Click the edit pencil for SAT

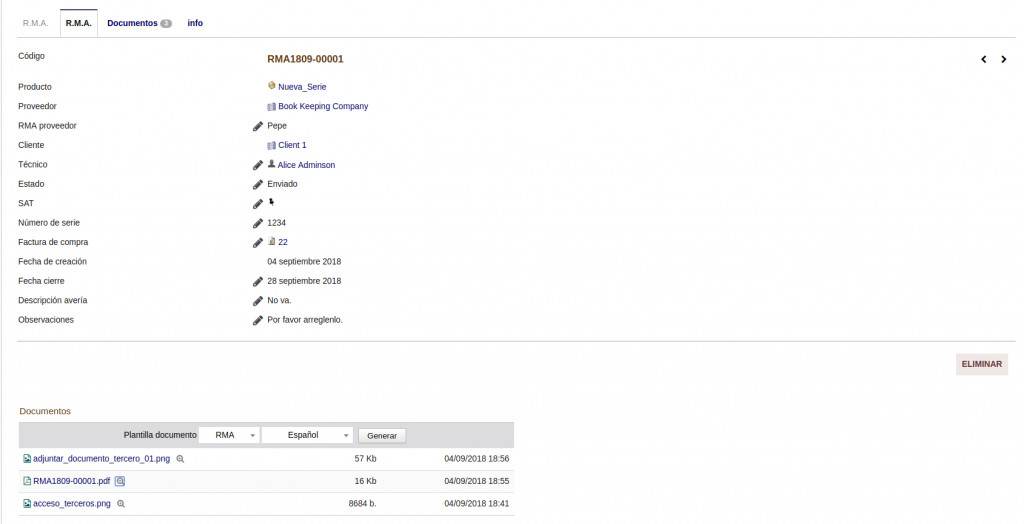pos(258,204)
